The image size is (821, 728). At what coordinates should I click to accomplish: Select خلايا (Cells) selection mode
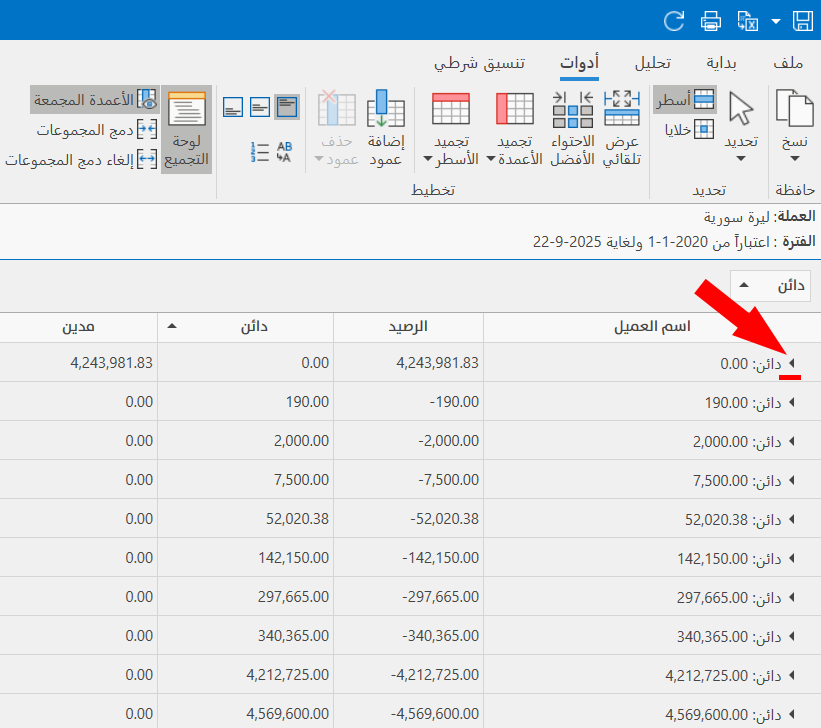tap(690, 129)
